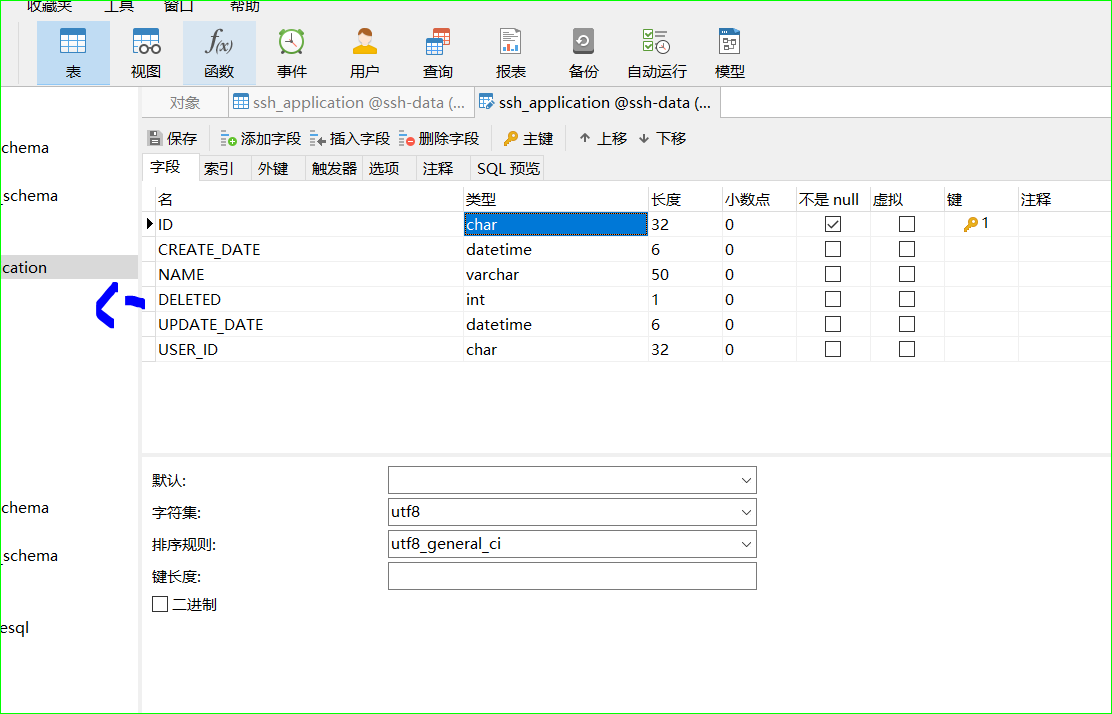The height and width of the screenshot is (714, 1112).
Task: Open the 用户 (User) toolbar icon
Action: tap(365, 53)
